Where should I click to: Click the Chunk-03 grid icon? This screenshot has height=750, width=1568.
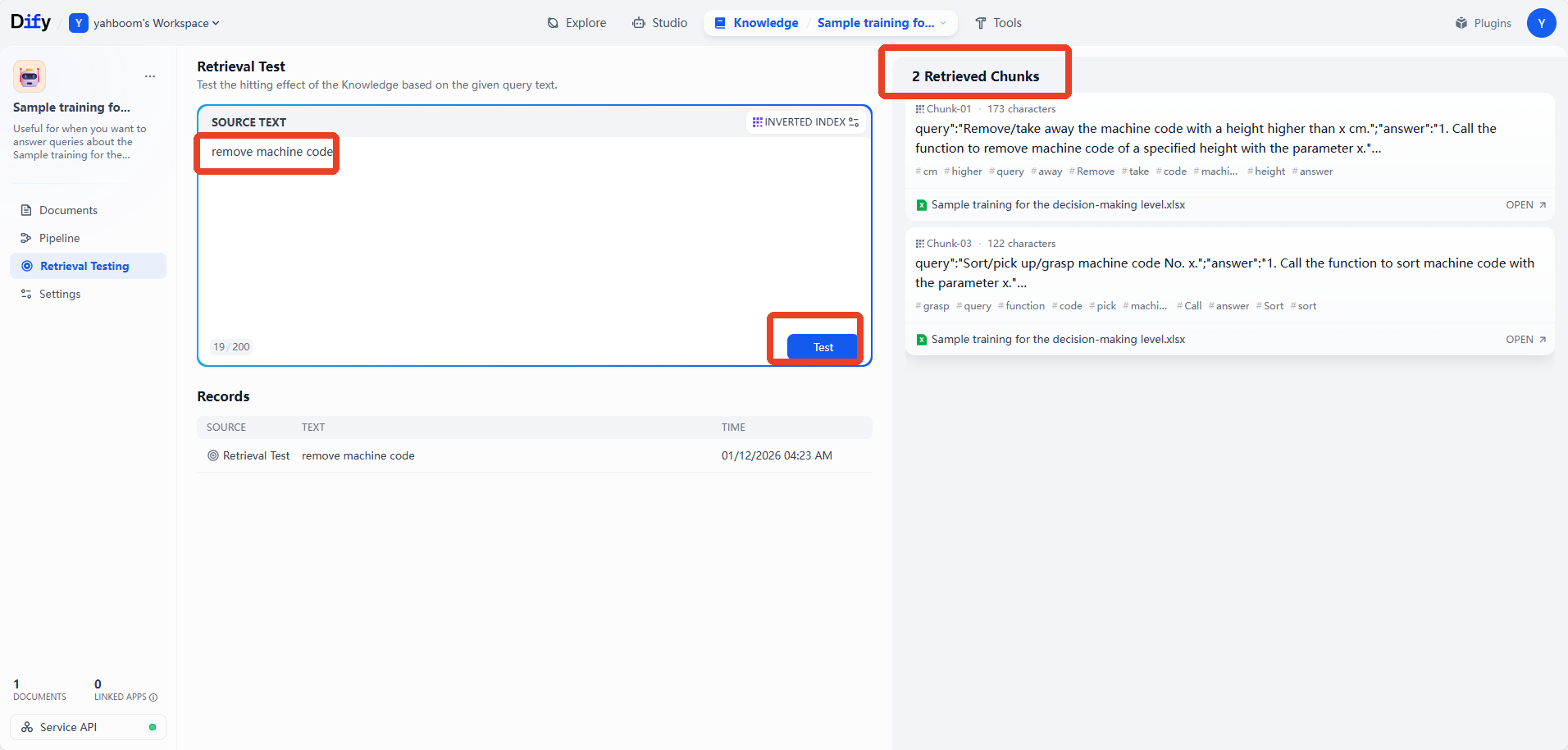[920, 244]
